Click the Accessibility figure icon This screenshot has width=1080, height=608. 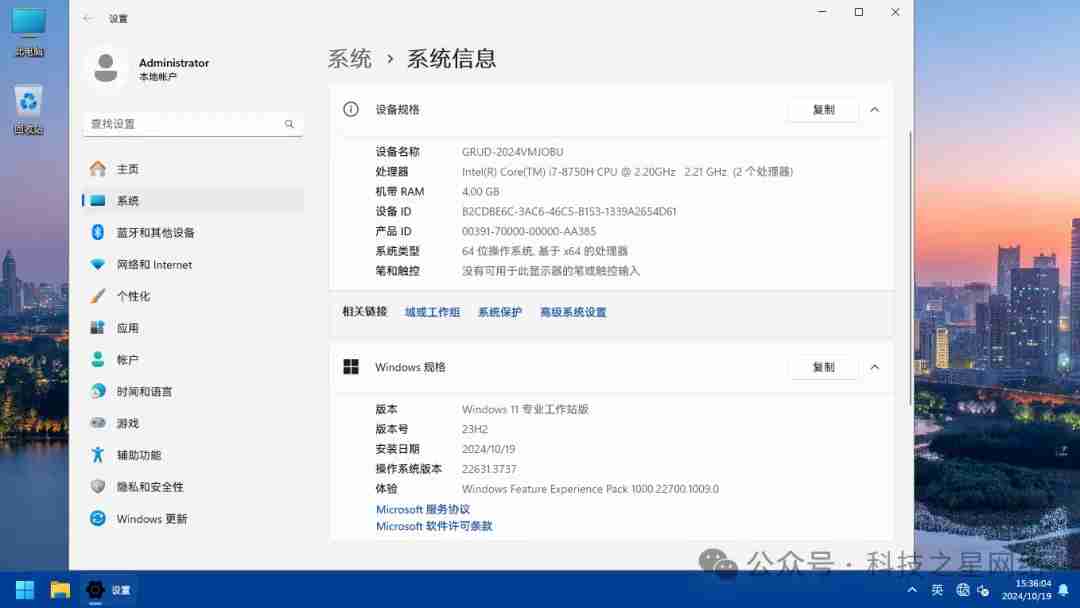point(98,455)
